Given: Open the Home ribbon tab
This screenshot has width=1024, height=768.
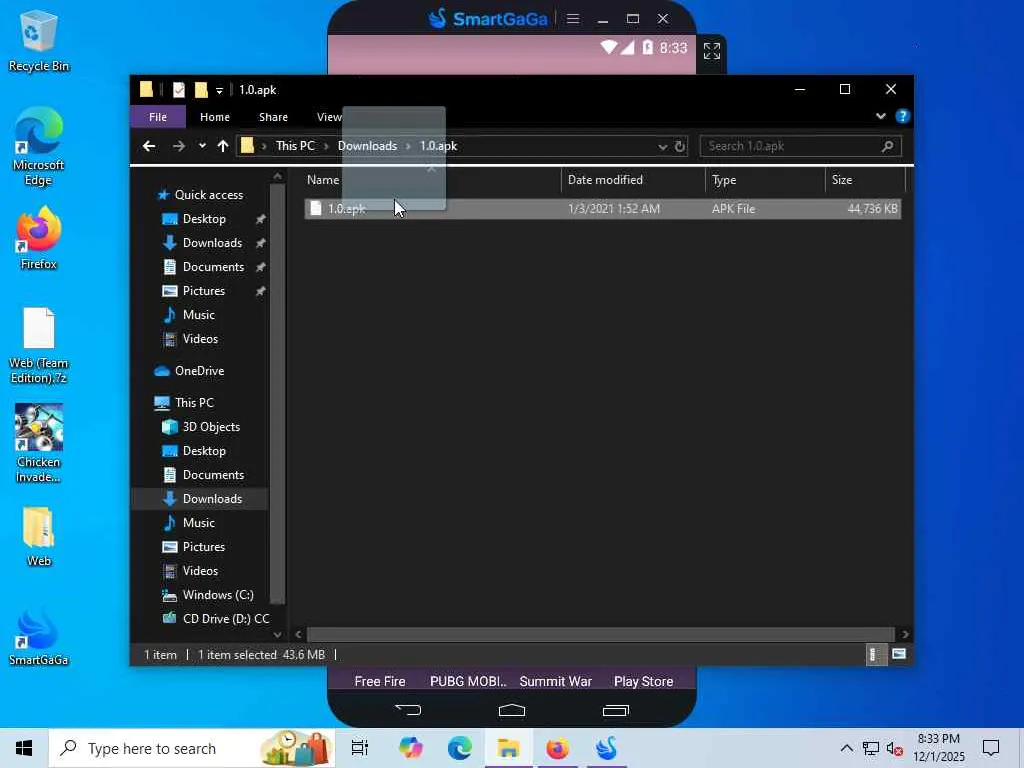Looking at the screenshot, I should tap(215, 117).
